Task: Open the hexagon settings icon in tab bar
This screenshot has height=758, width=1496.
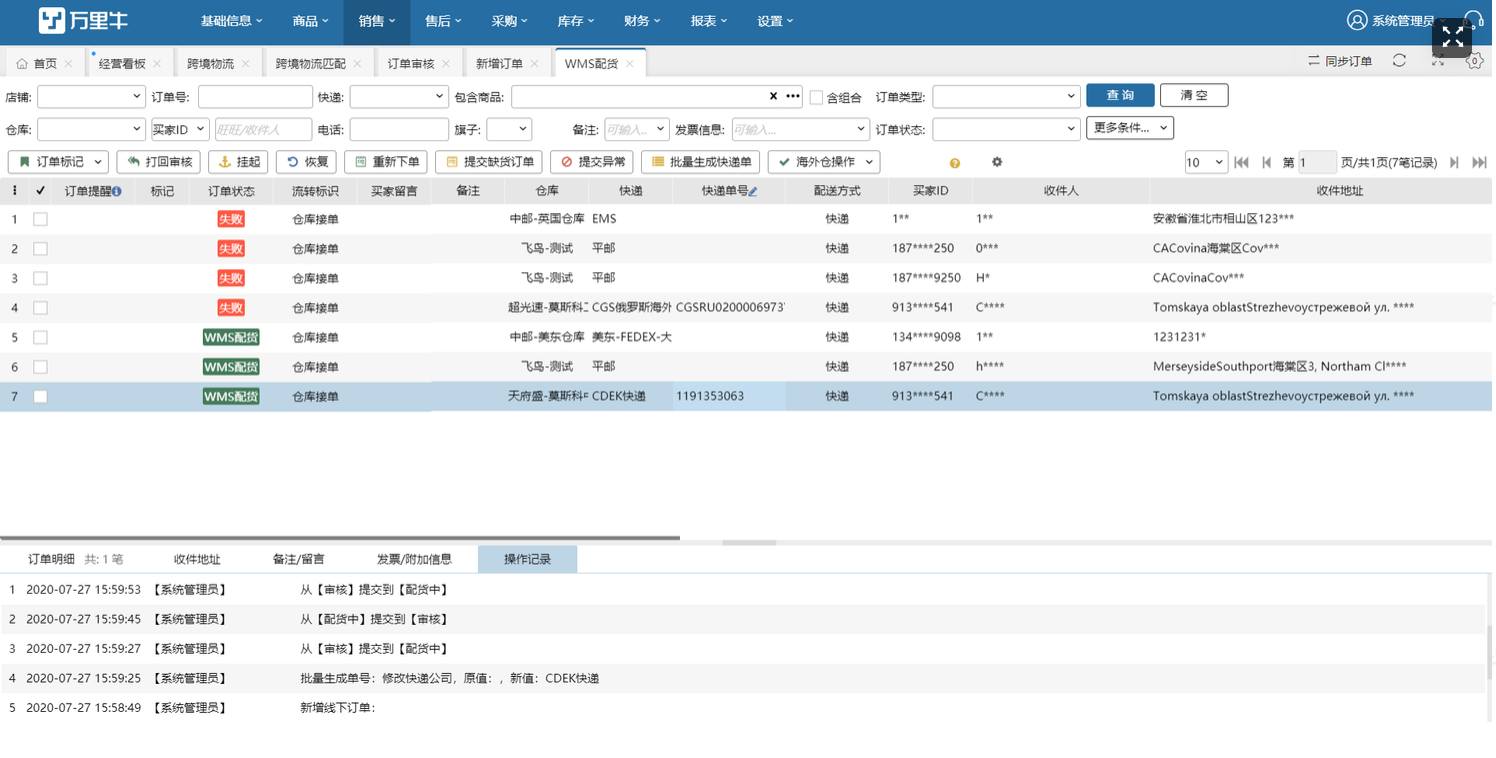Action: (x=1474, y=62)
